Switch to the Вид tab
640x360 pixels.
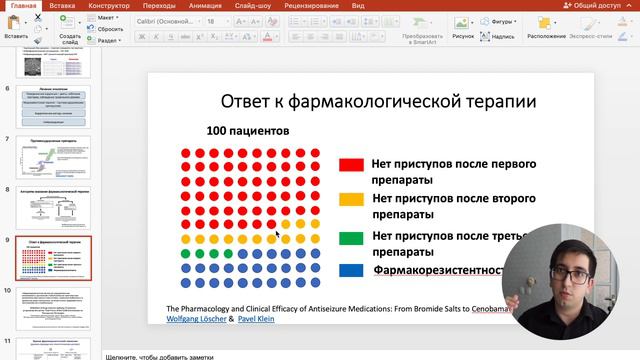tap(358, 6)
